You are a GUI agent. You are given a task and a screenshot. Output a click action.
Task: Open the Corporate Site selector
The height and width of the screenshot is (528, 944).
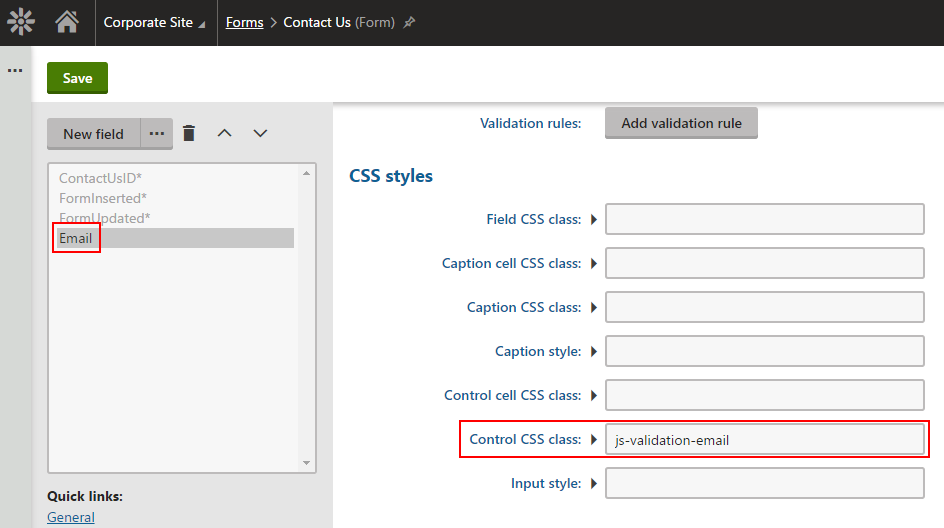pyautogui.click(x=155, y=22)
